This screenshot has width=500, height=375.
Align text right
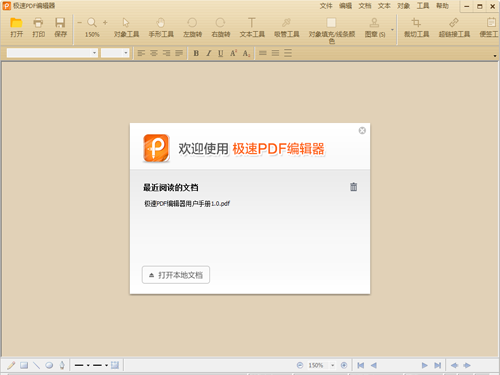[166, 53]
